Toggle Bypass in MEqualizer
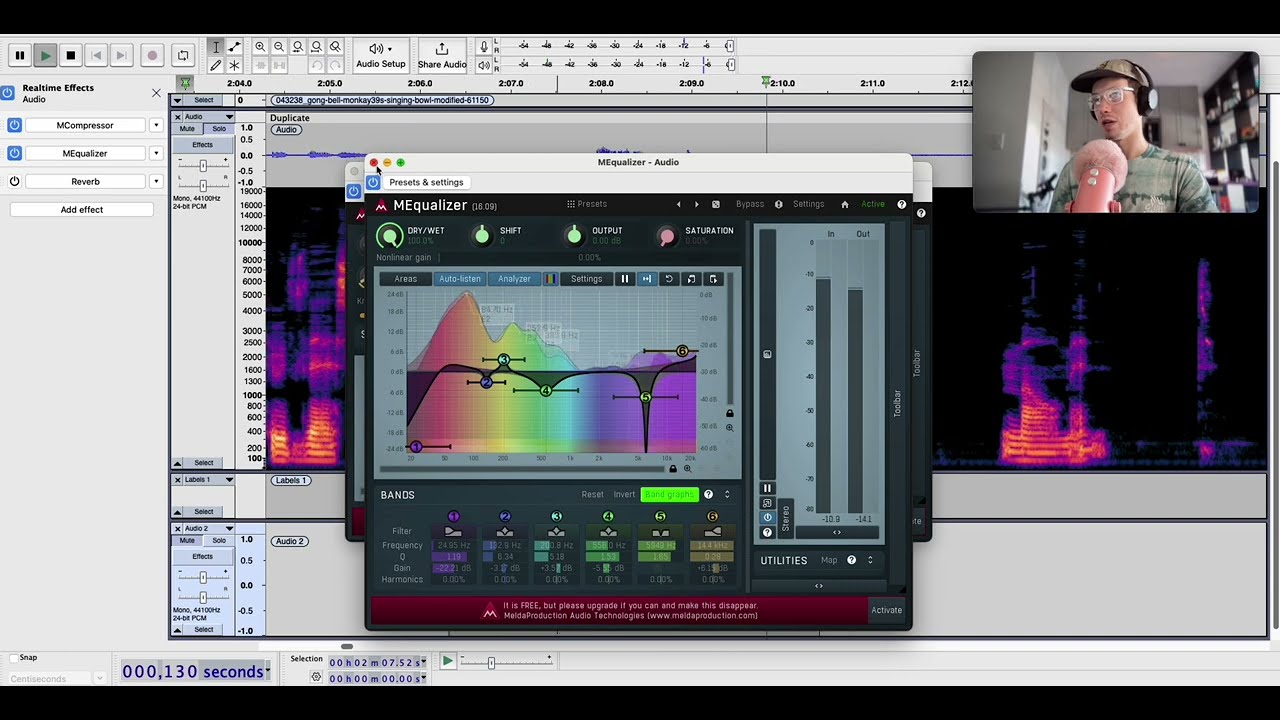 click(750, 204)
